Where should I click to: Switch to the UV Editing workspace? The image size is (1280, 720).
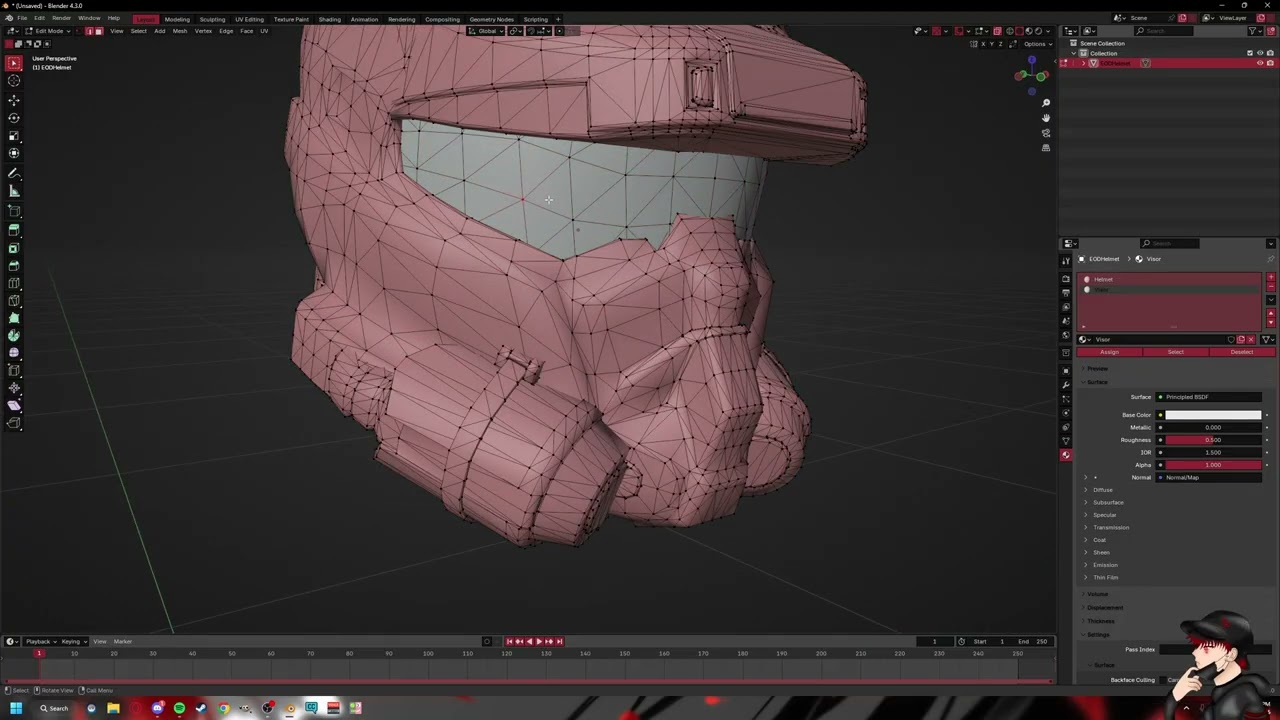249,19
